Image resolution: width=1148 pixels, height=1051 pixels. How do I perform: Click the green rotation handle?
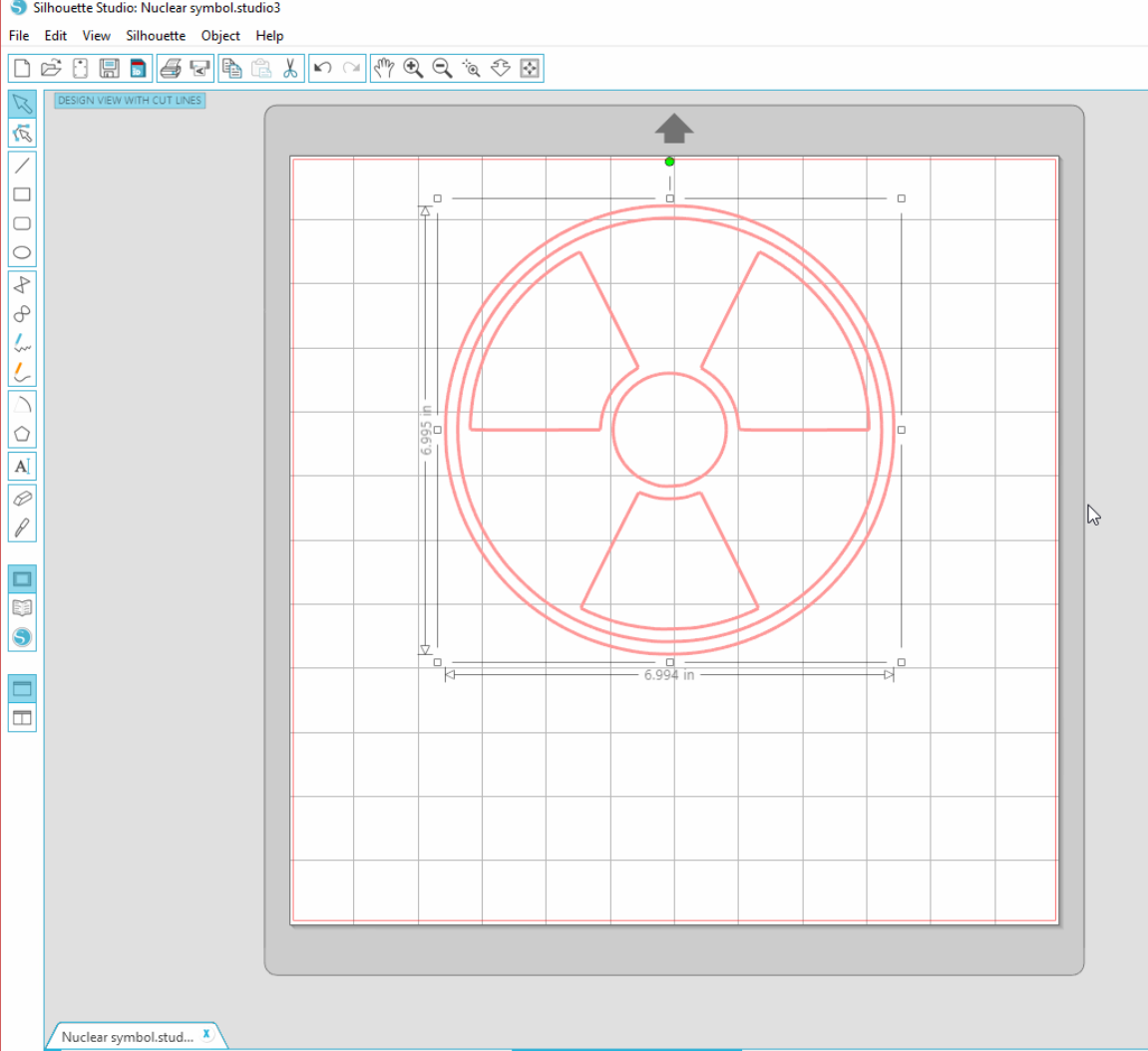pos(669,162)
